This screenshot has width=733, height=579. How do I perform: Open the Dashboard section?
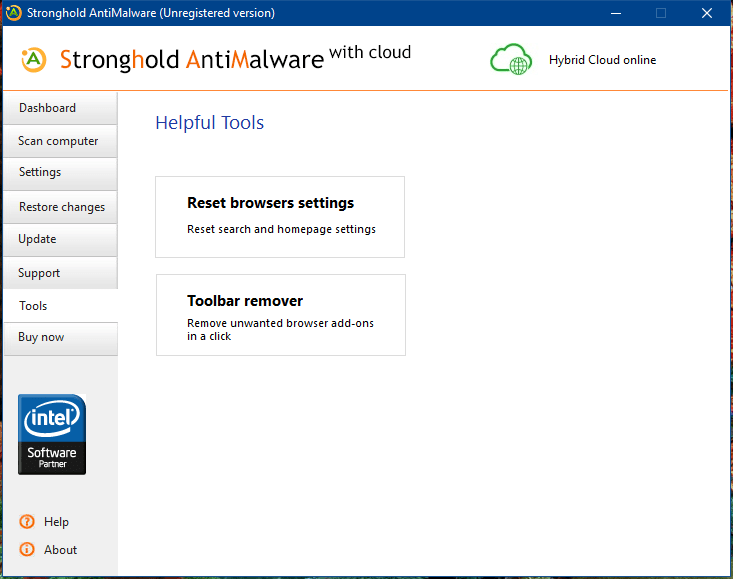(x=60, y=108)
